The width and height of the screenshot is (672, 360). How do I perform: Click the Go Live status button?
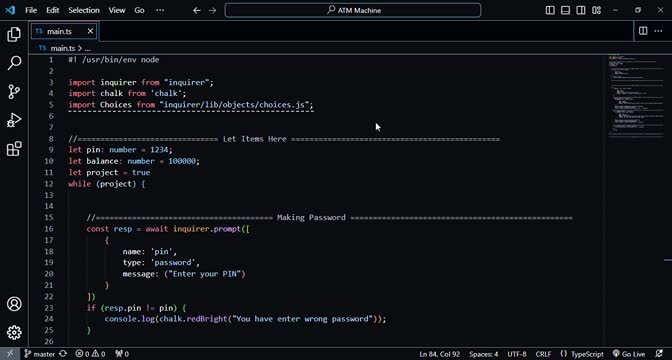tap(629, 354)
